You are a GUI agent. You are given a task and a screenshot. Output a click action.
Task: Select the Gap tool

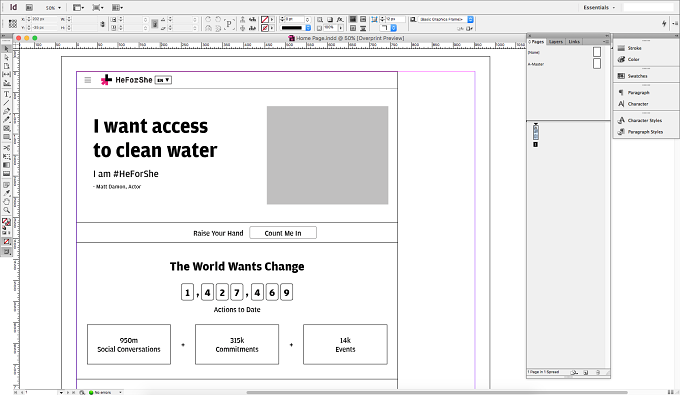coord(7,75)
